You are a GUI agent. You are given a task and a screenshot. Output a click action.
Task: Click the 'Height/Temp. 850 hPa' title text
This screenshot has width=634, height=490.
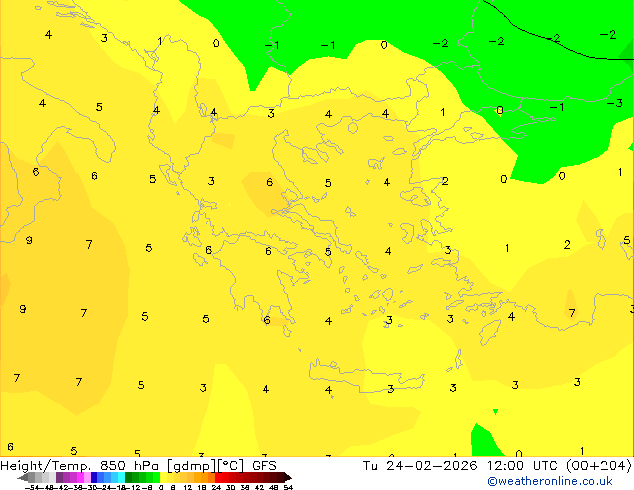[79, 465]
